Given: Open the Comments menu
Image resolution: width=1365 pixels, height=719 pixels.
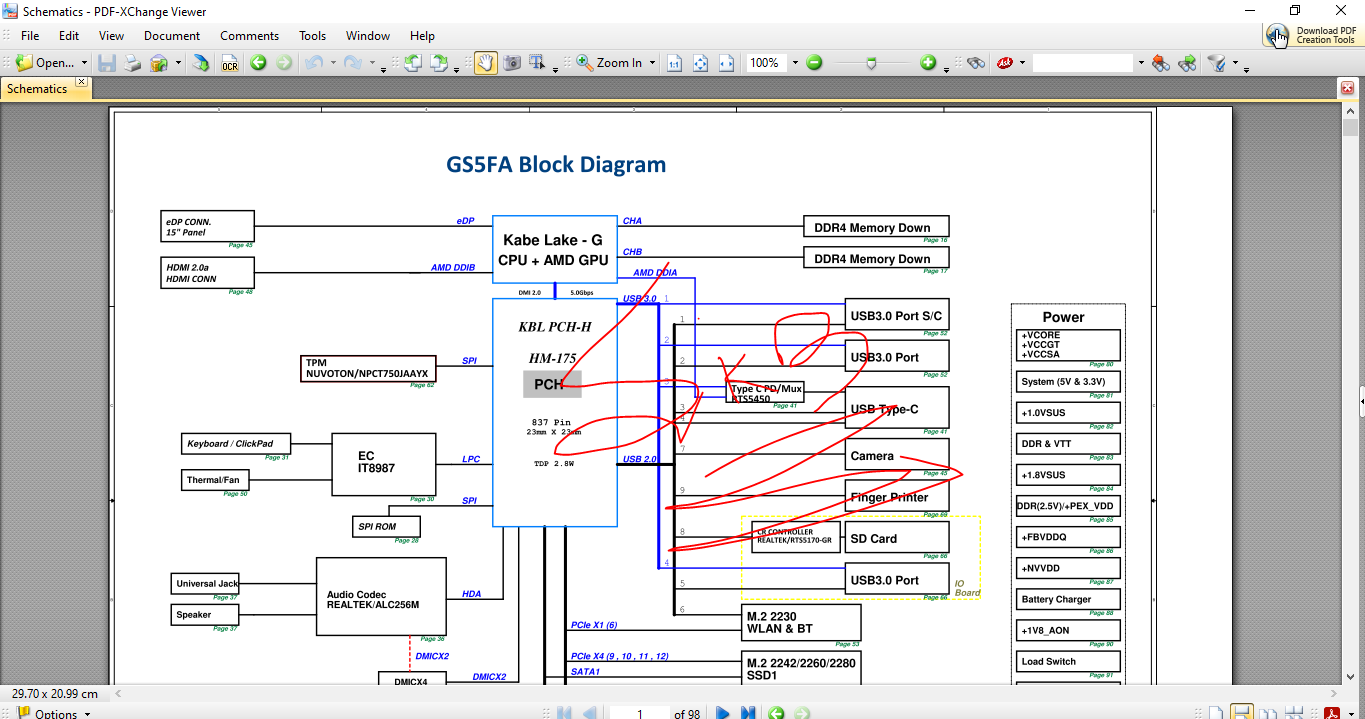Looking at the screenshot, I should click(x=250, y=35).
